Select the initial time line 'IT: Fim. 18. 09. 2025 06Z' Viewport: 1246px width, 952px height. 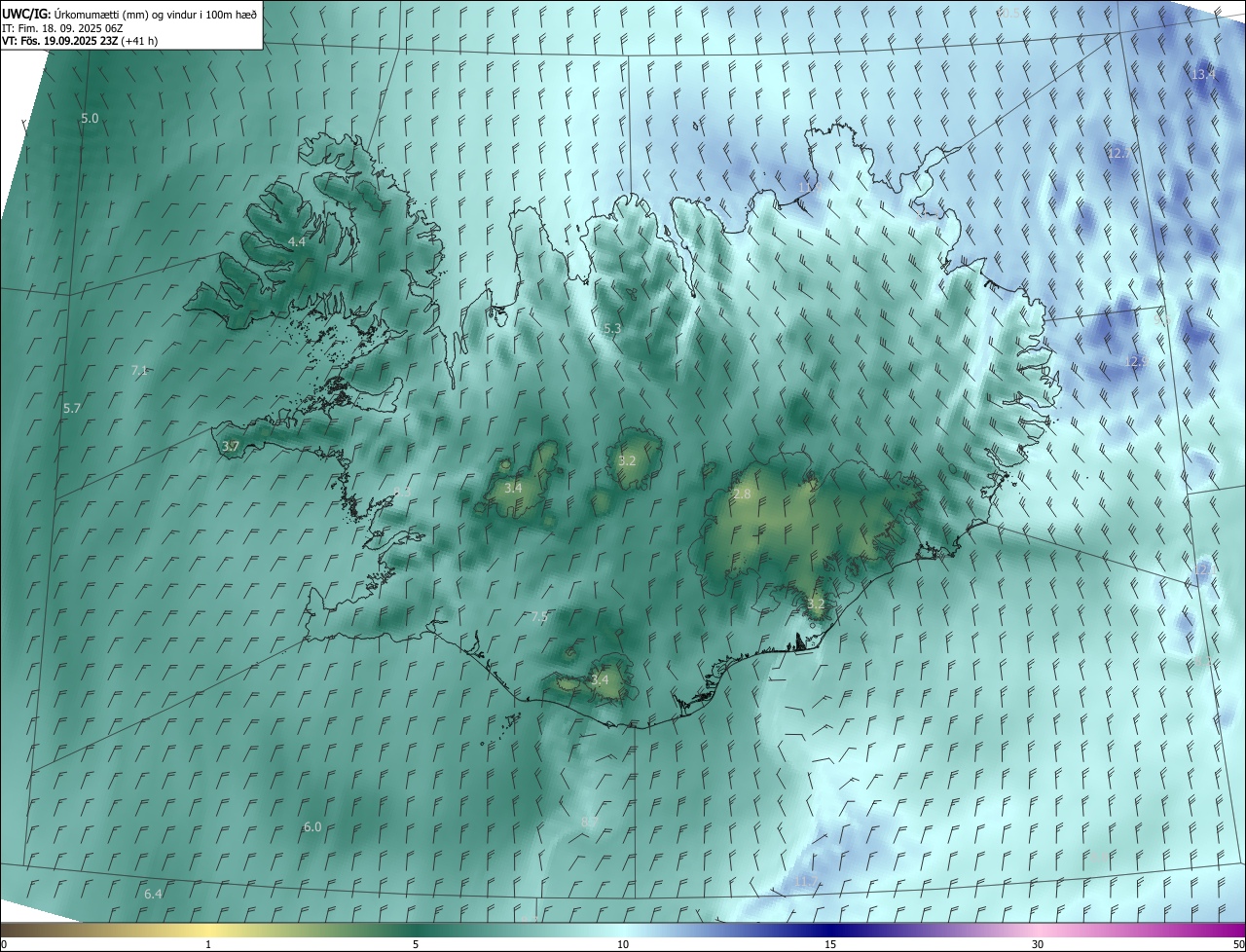(x=62, y=28)
